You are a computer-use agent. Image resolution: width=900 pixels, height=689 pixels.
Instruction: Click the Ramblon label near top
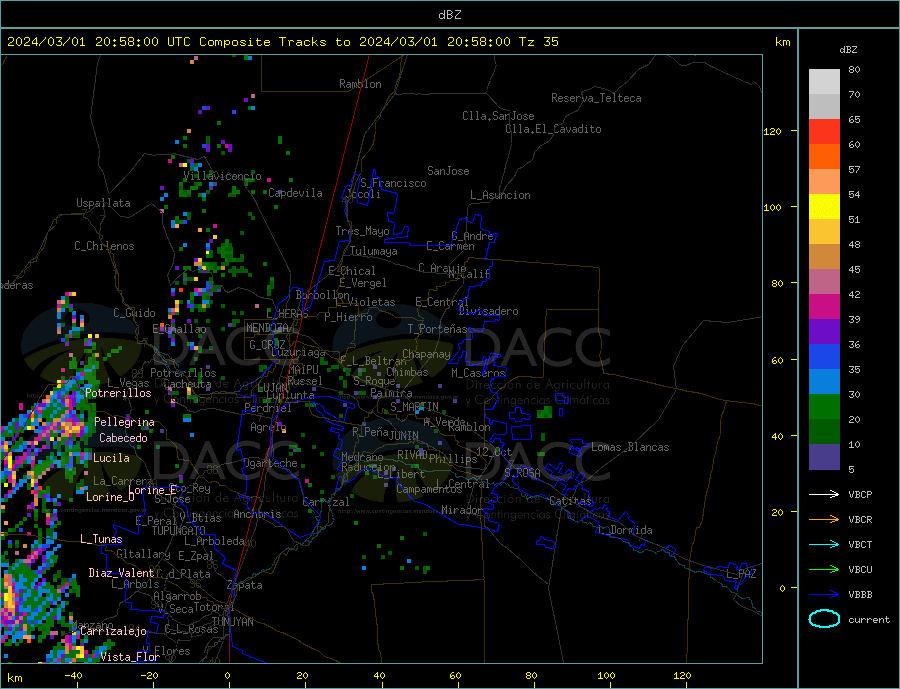pos(360,84)
